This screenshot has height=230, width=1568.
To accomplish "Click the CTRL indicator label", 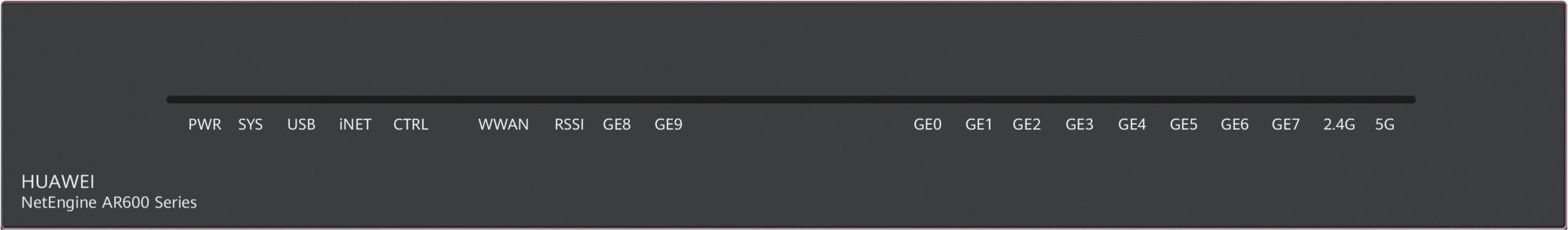I will [x=411, y=124].
